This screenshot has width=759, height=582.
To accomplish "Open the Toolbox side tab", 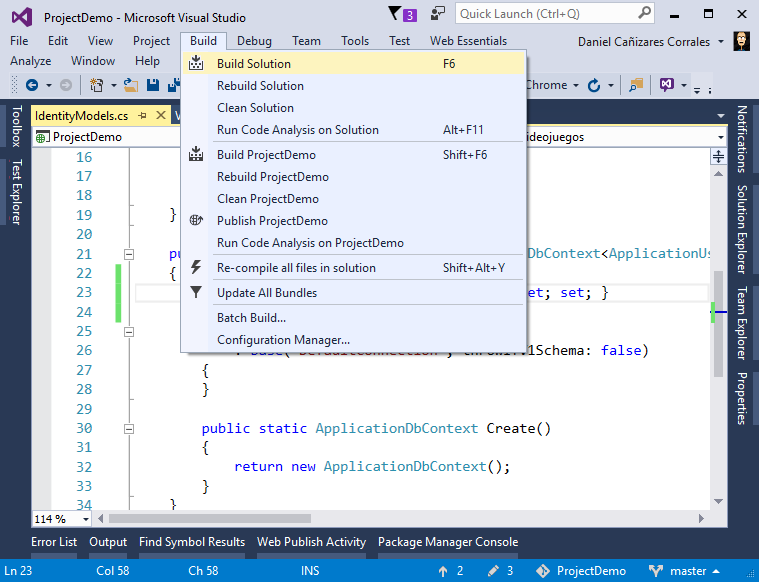I will click(16, 126).
